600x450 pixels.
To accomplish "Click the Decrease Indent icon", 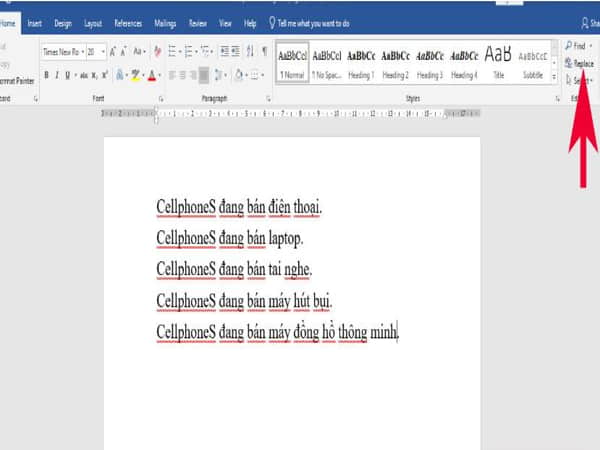I will [225, 51].
